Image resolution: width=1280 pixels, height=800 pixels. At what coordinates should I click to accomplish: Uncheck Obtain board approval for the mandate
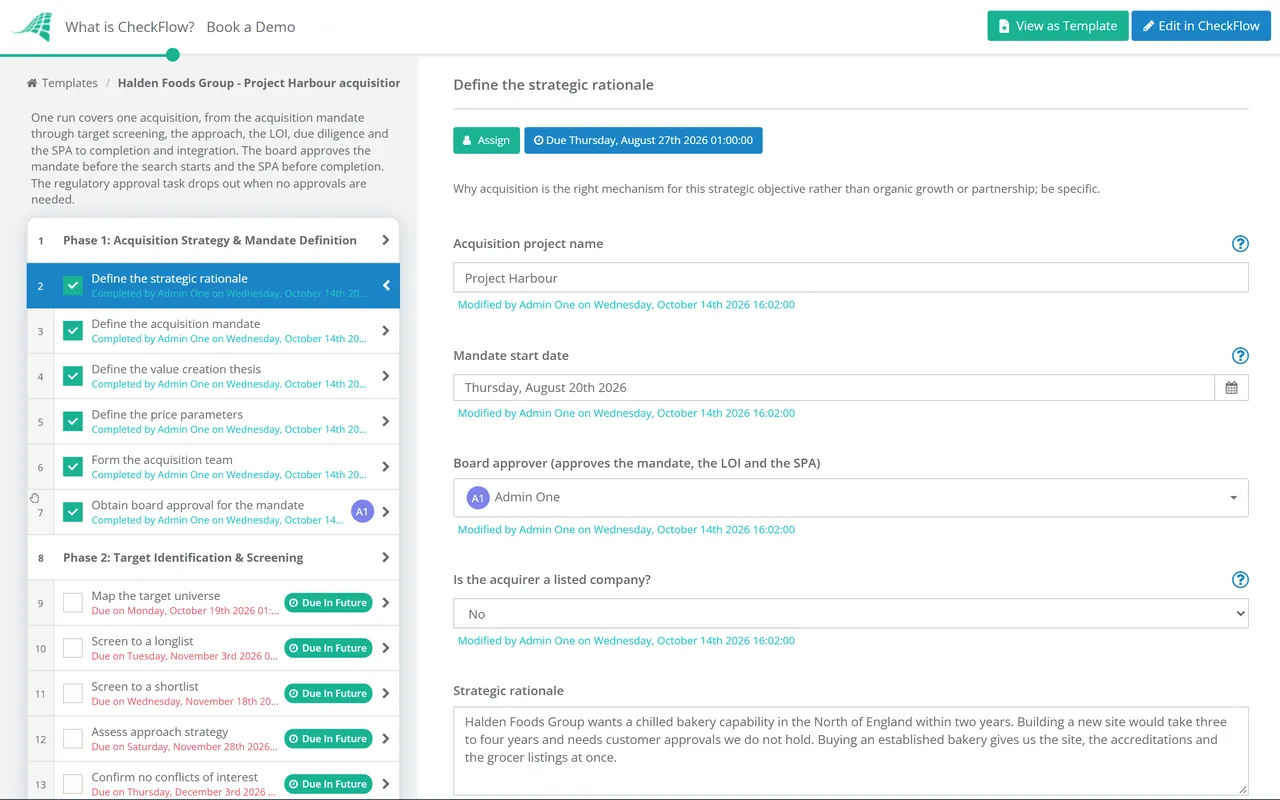pyautogui.click(x=73, y=512)
